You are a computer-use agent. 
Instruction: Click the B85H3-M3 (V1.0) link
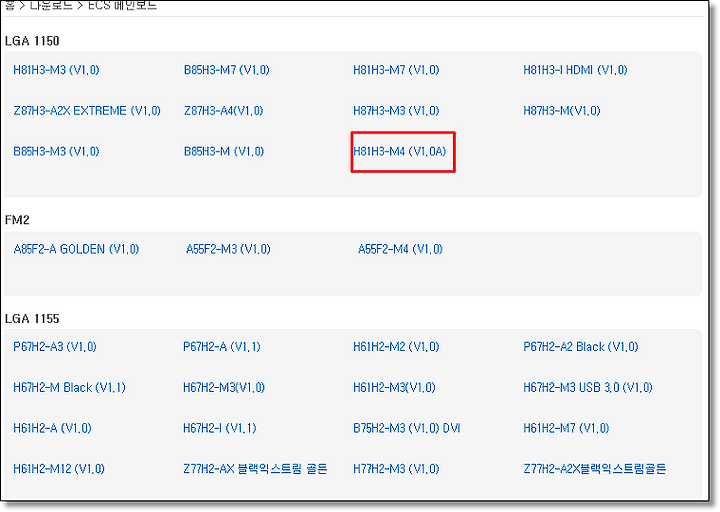click(x=56, y=152)
